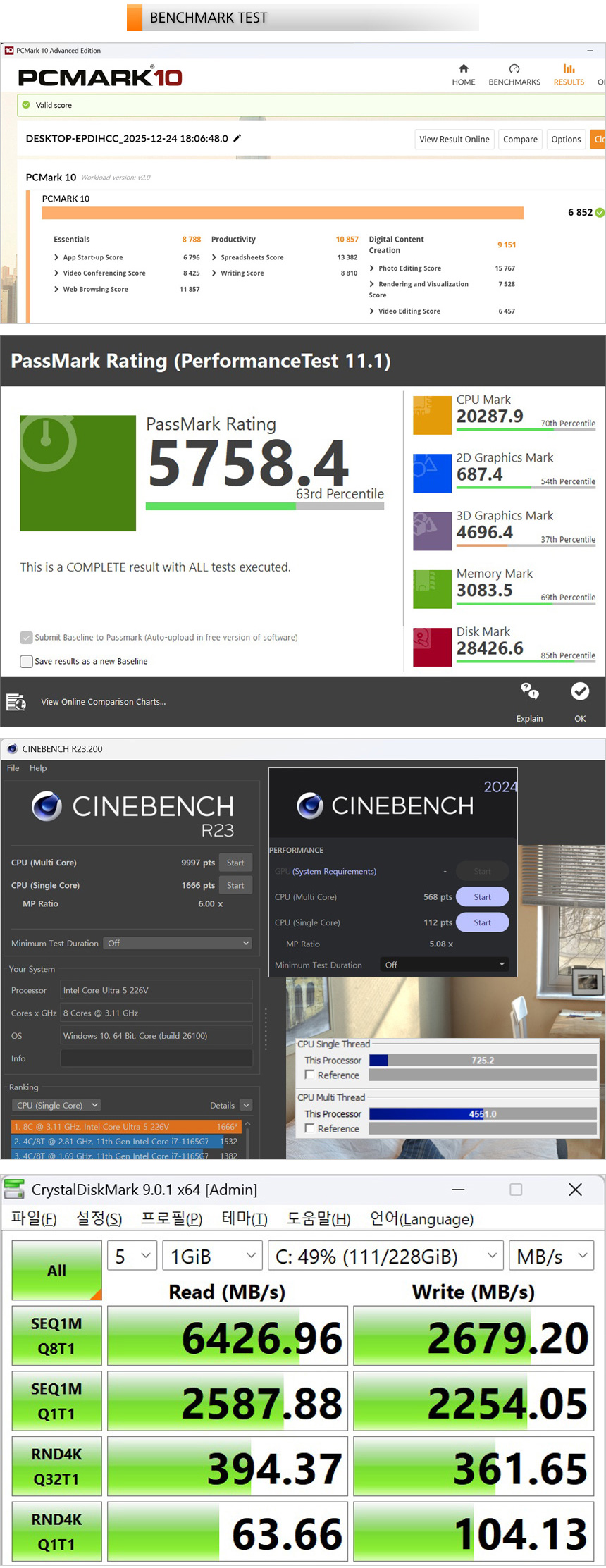
Task: Open the Benchmarks gauge icon
Action: pyautogui.click(x=514, y=69)
